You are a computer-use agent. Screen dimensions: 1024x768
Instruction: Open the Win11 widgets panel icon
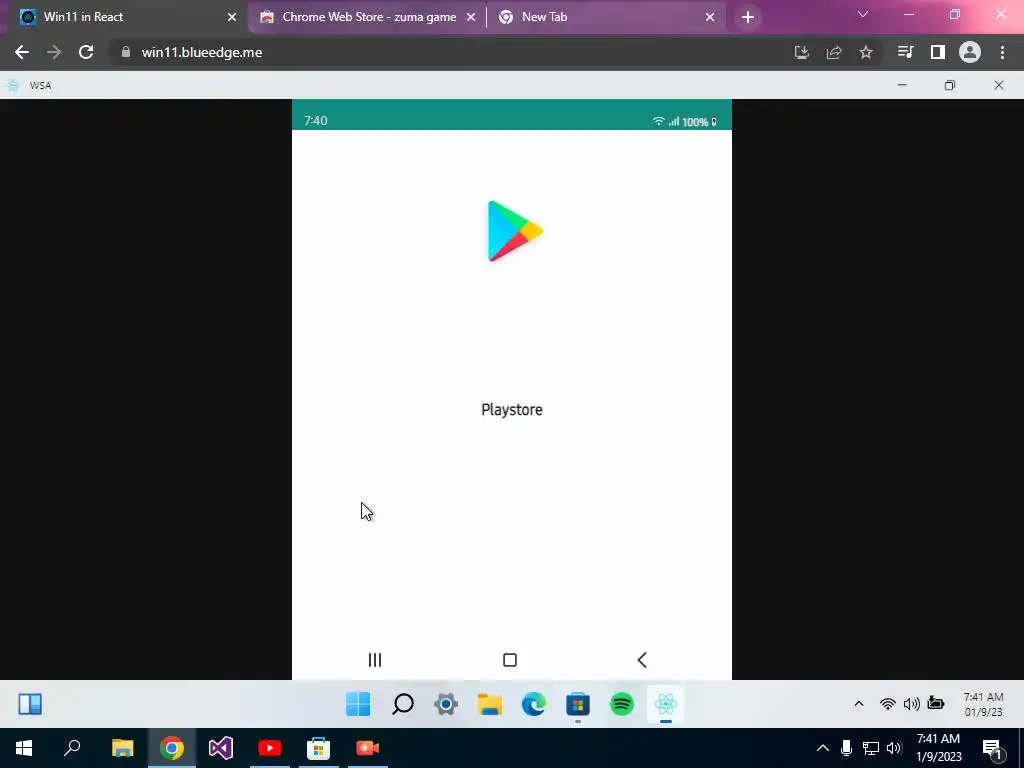(30, 704)
